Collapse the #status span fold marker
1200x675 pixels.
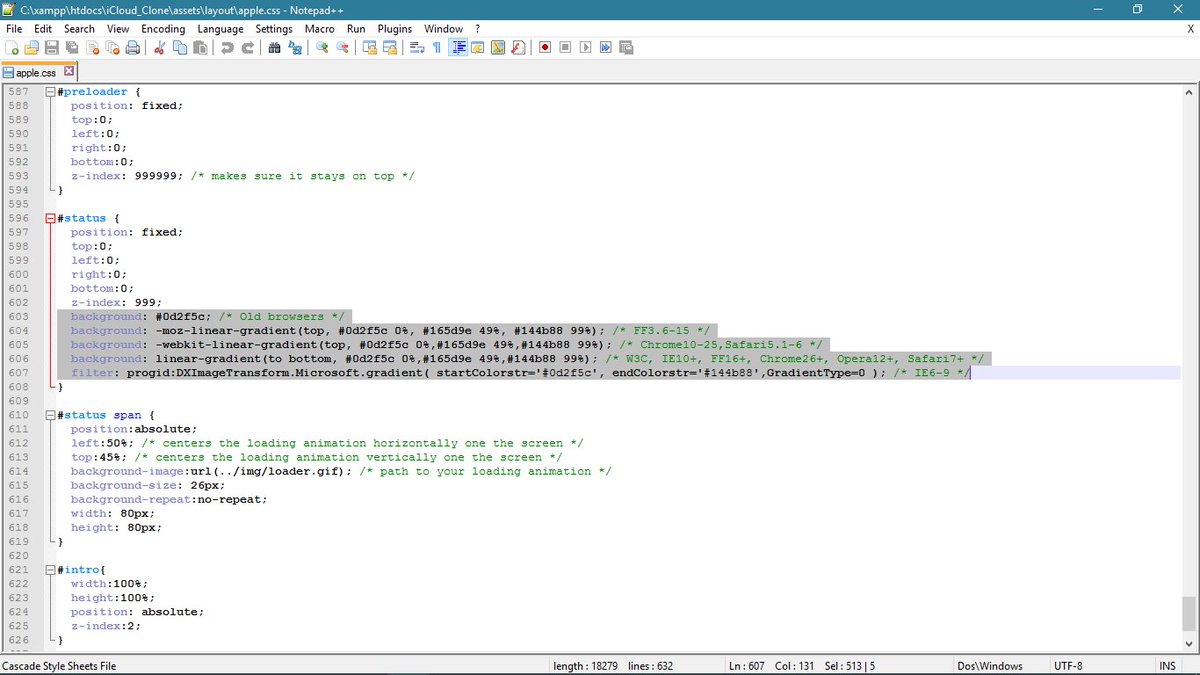click(x=51, y=415)
